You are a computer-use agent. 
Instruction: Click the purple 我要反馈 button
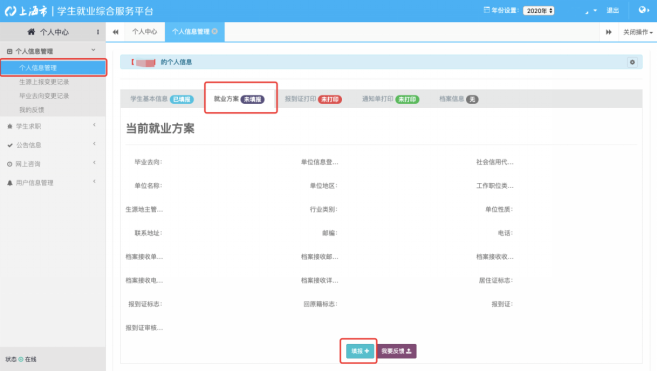396,351
